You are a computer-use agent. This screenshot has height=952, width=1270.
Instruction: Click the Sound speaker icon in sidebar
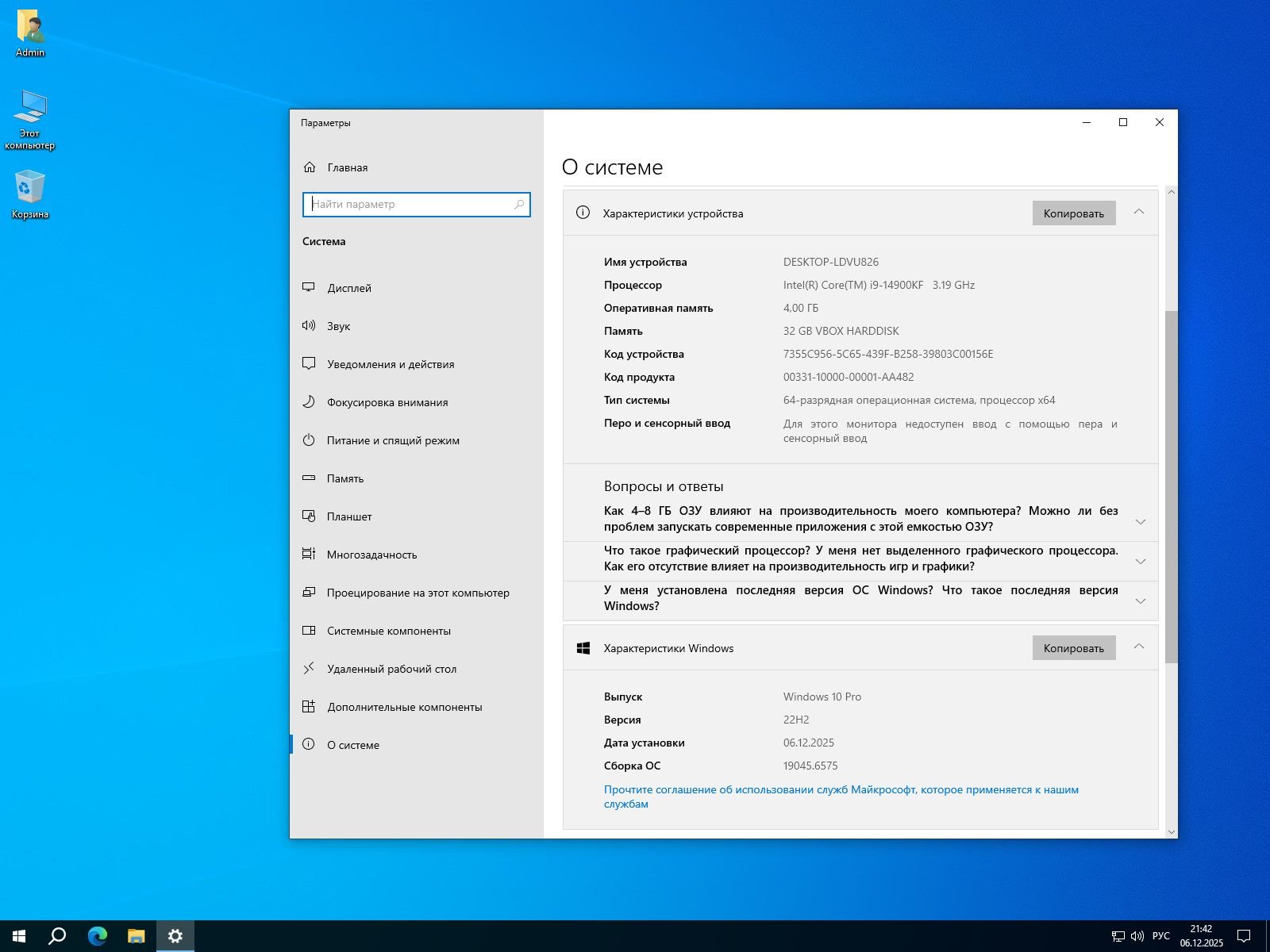tap(309, 326)
